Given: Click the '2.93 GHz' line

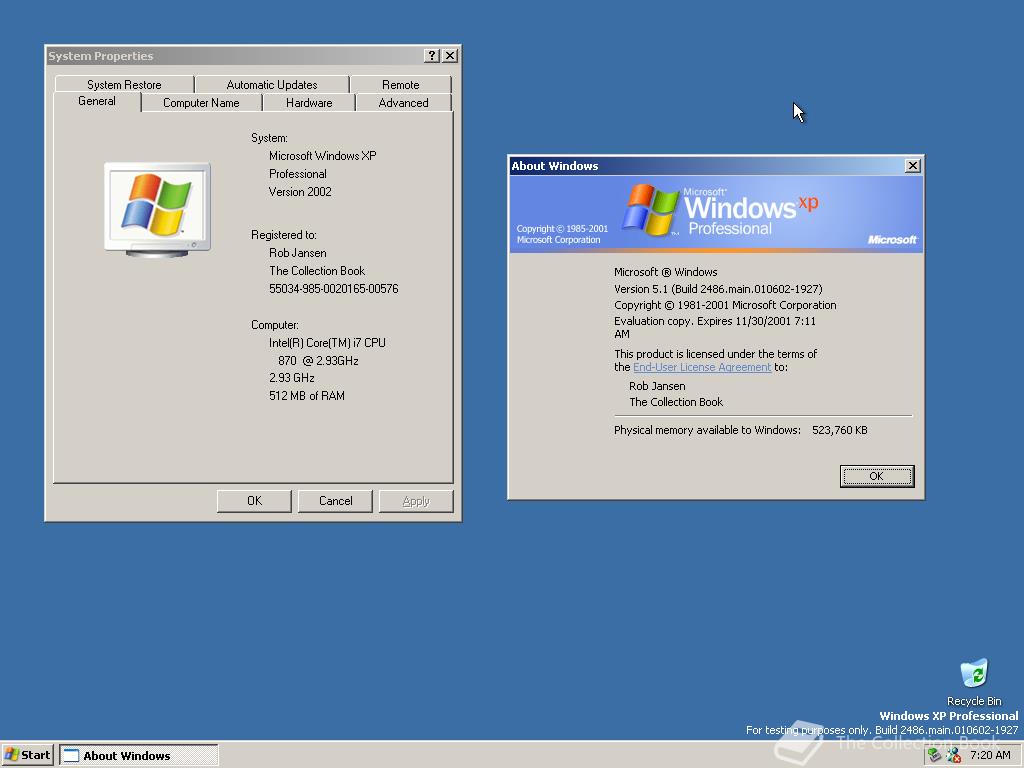Looking at the screenshot, I should click(292, 378).
